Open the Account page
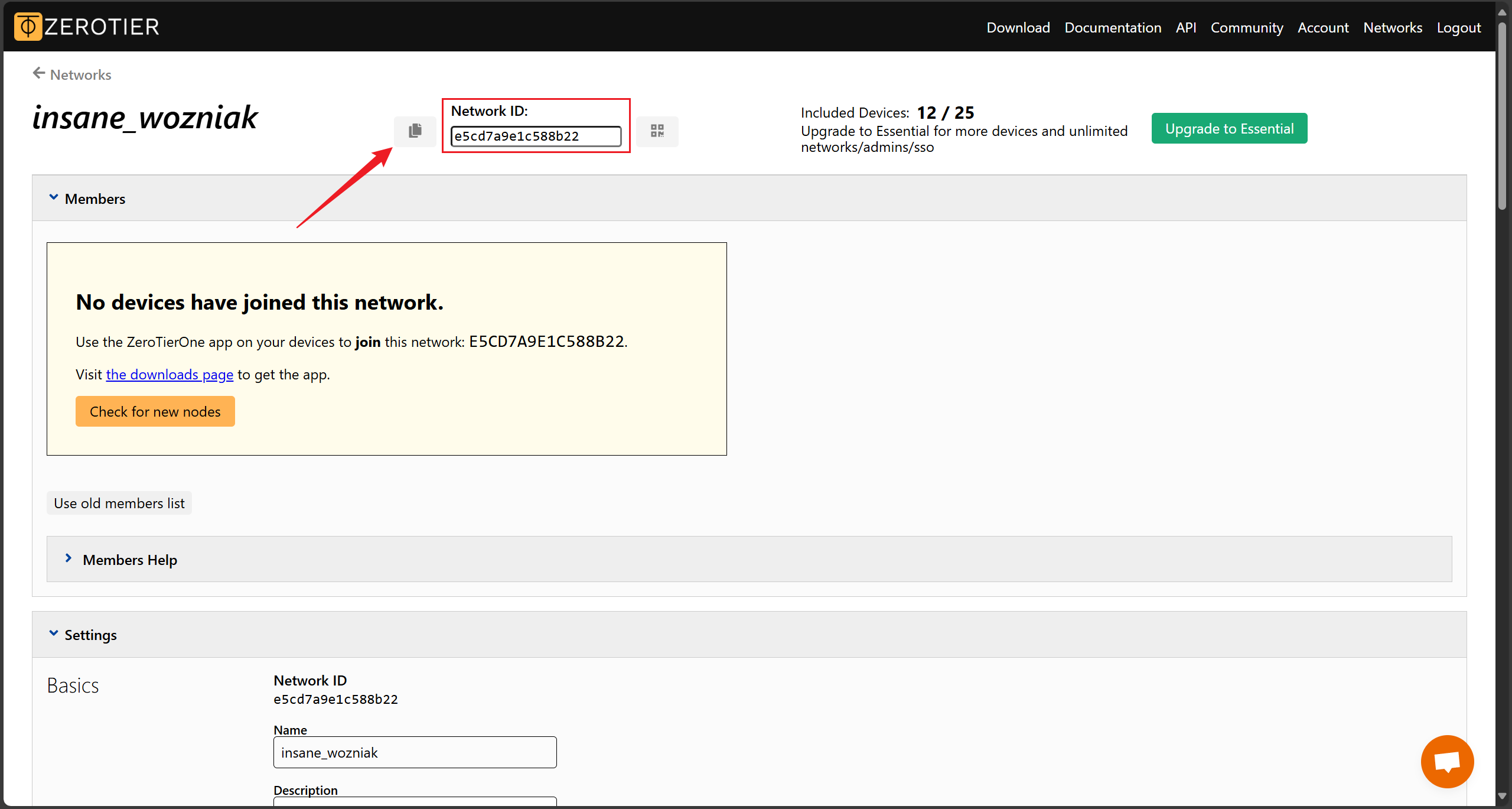Image resolution: width=1512 pixels, height=809 pixels. [x=1322, y=28]
